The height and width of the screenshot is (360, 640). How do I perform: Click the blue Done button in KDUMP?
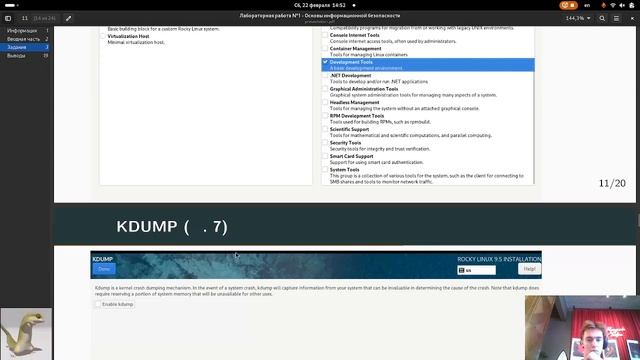[104, 269]
